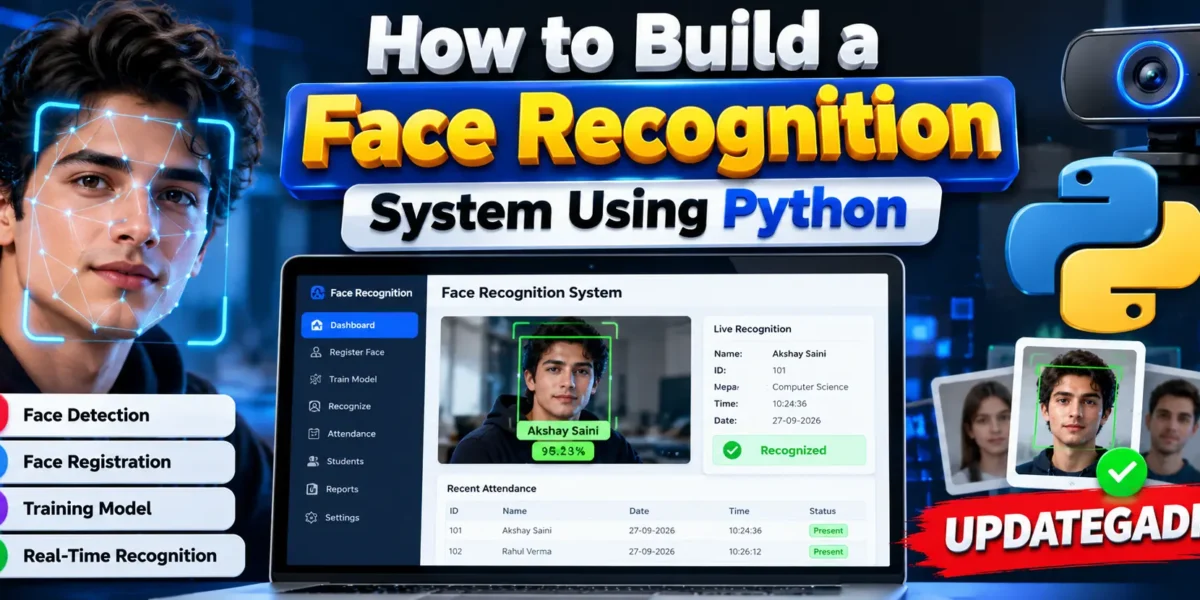Click the "Live Recognition" panel title

[x=752, y=329]
